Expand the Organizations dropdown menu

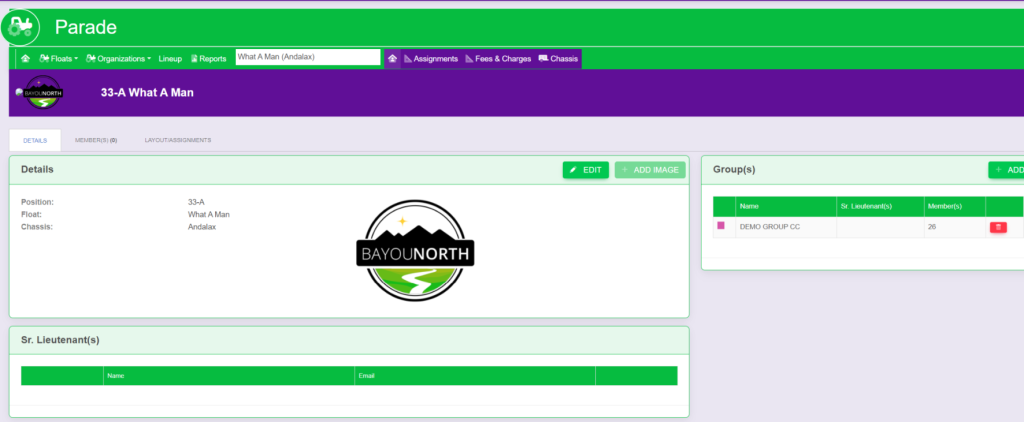[x=119, y=59]
